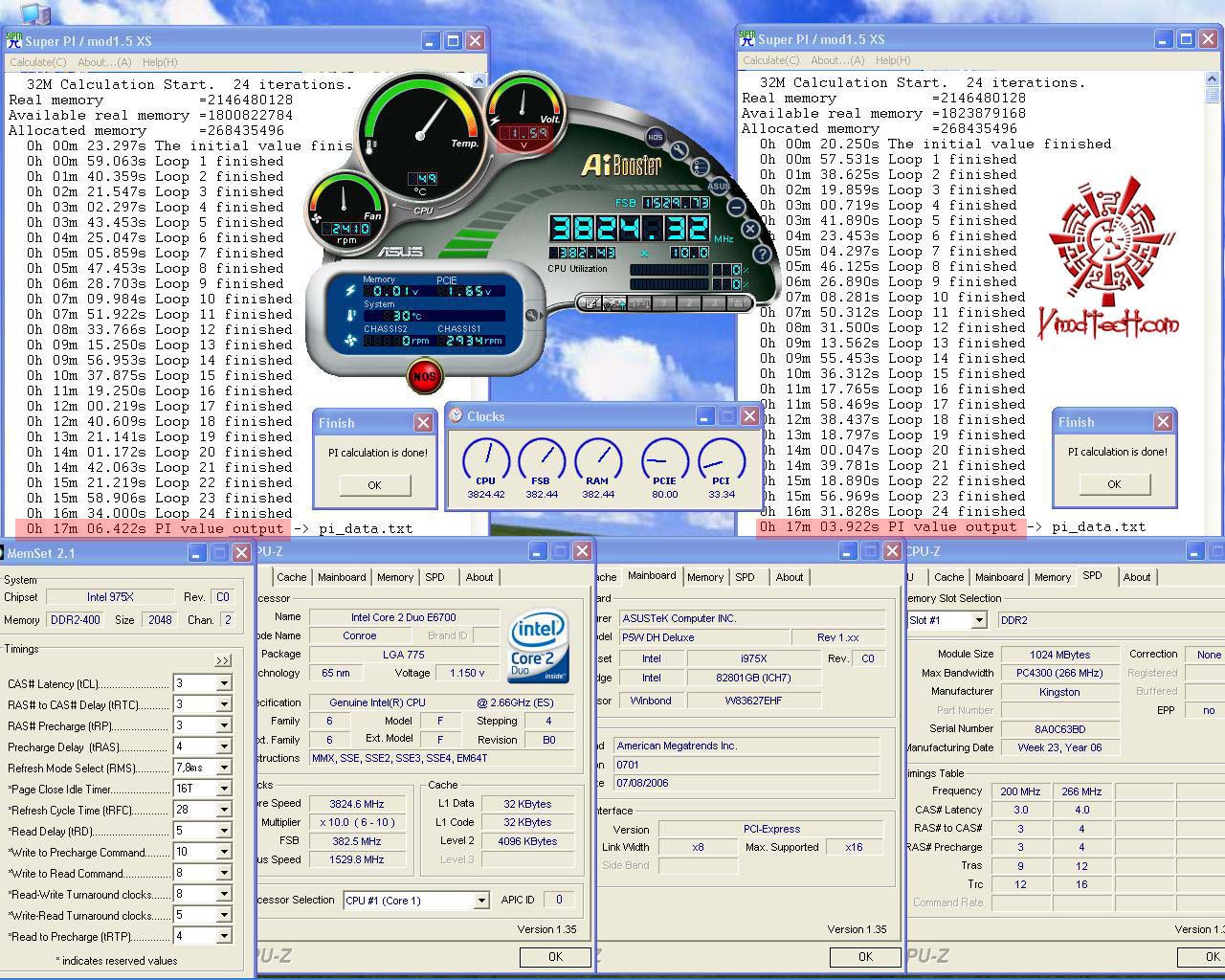Click OK in middle CPU-Z window
Screen dimensions: 1225x980
click(865, 956)
